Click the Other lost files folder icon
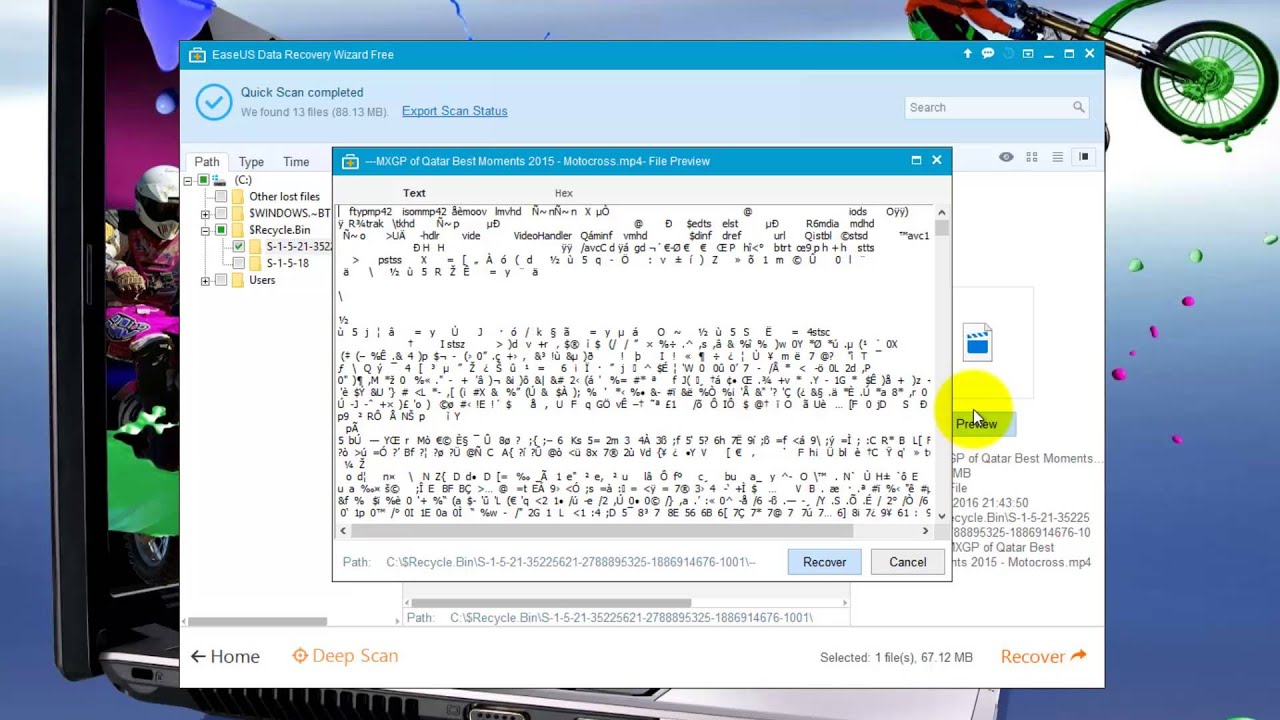 point(238,197)
